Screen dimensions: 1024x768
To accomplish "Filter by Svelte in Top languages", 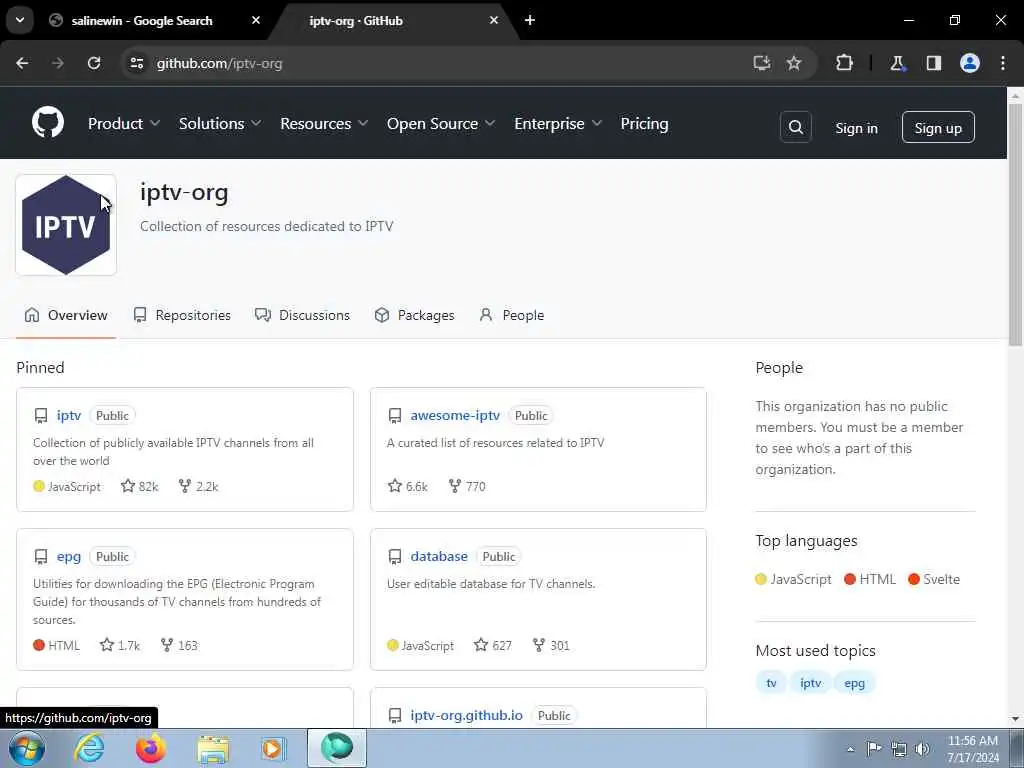I will point(934,579).
